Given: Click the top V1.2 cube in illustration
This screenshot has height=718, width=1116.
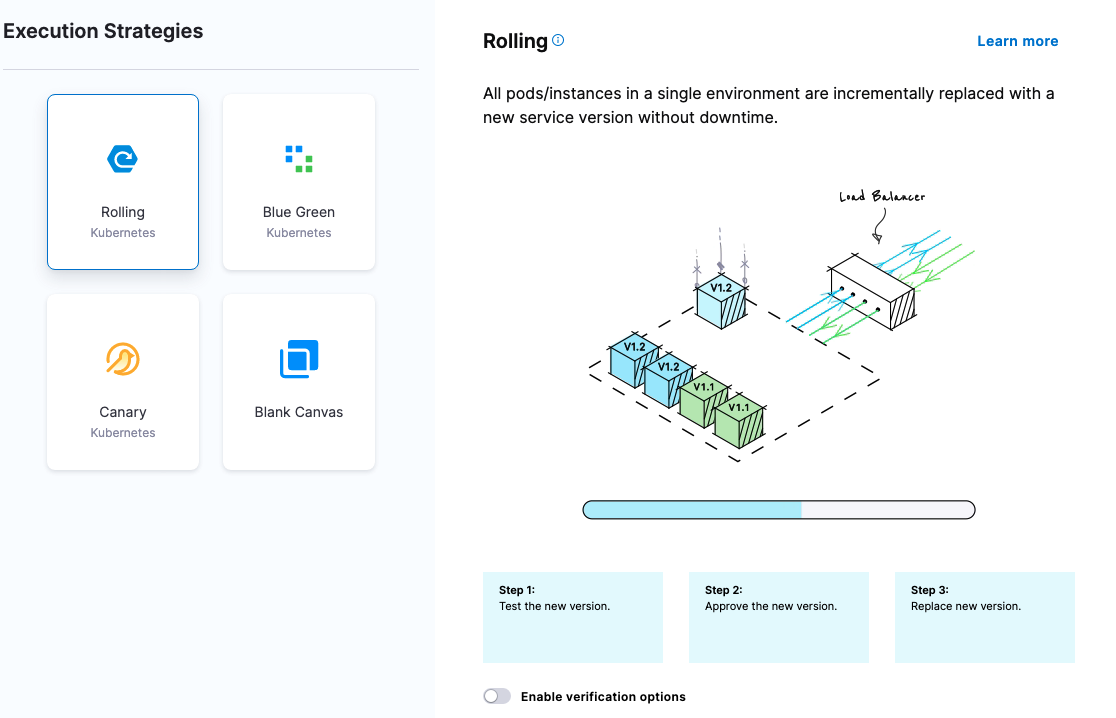Looking at the screenshot, I should [x=721, y=302].
